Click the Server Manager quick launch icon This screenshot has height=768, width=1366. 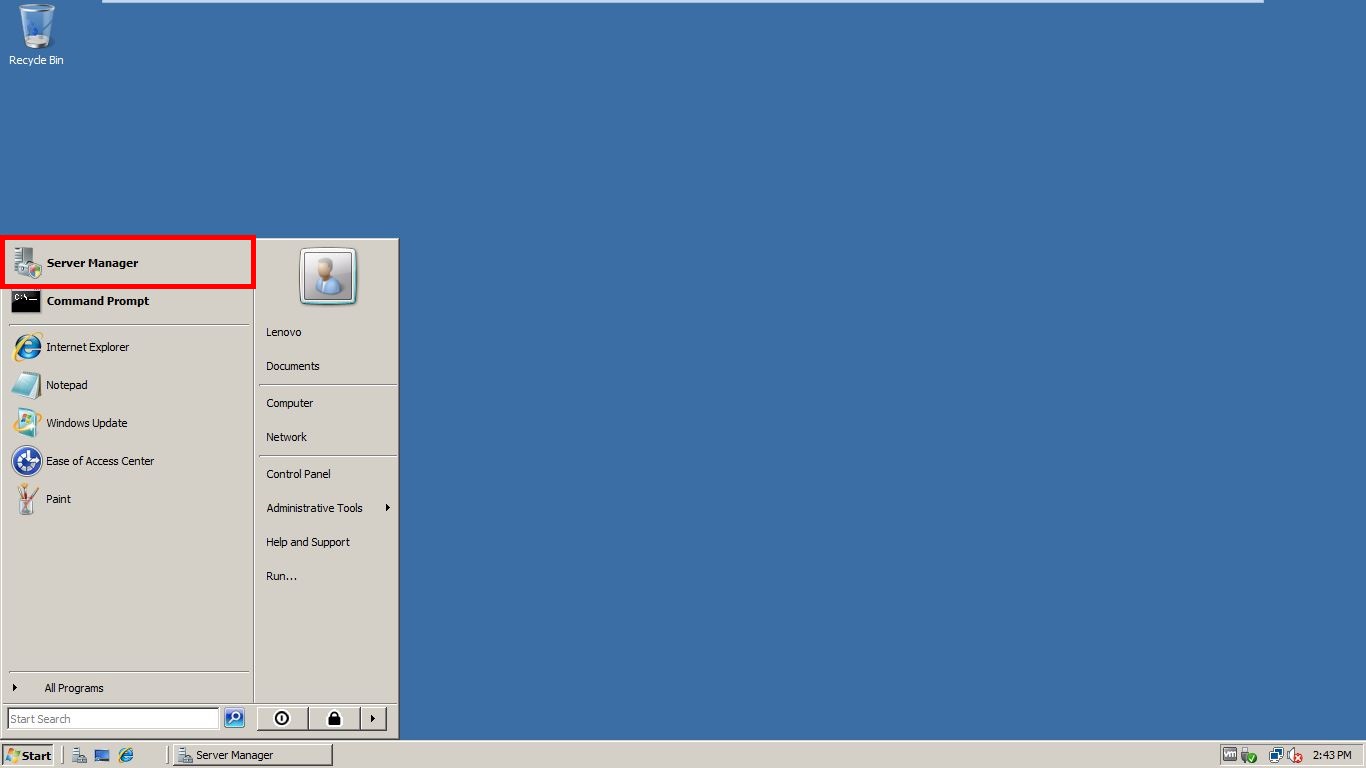coord(79,755)
